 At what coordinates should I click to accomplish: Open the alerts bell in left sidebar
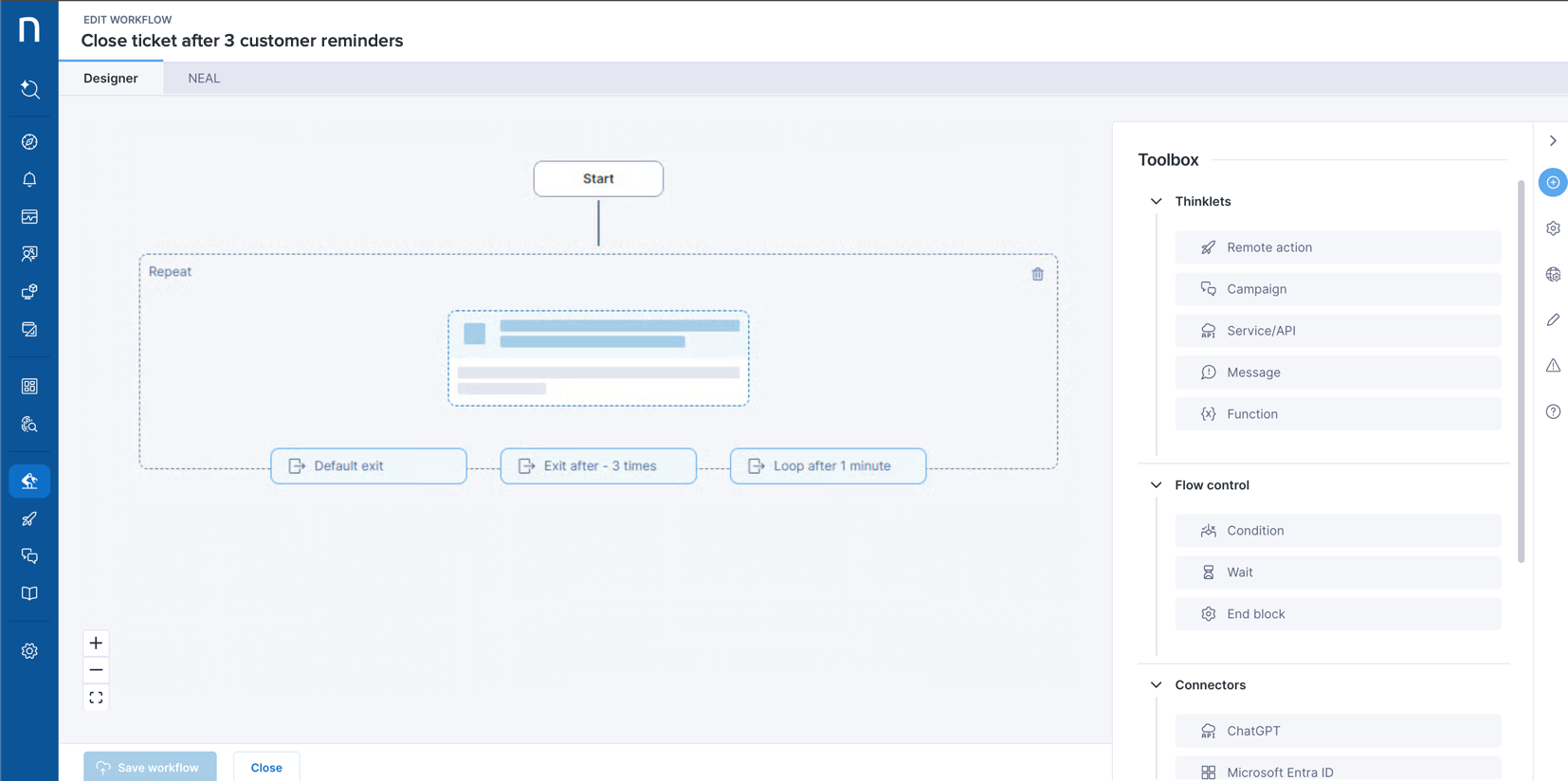[x=29, y=179]
